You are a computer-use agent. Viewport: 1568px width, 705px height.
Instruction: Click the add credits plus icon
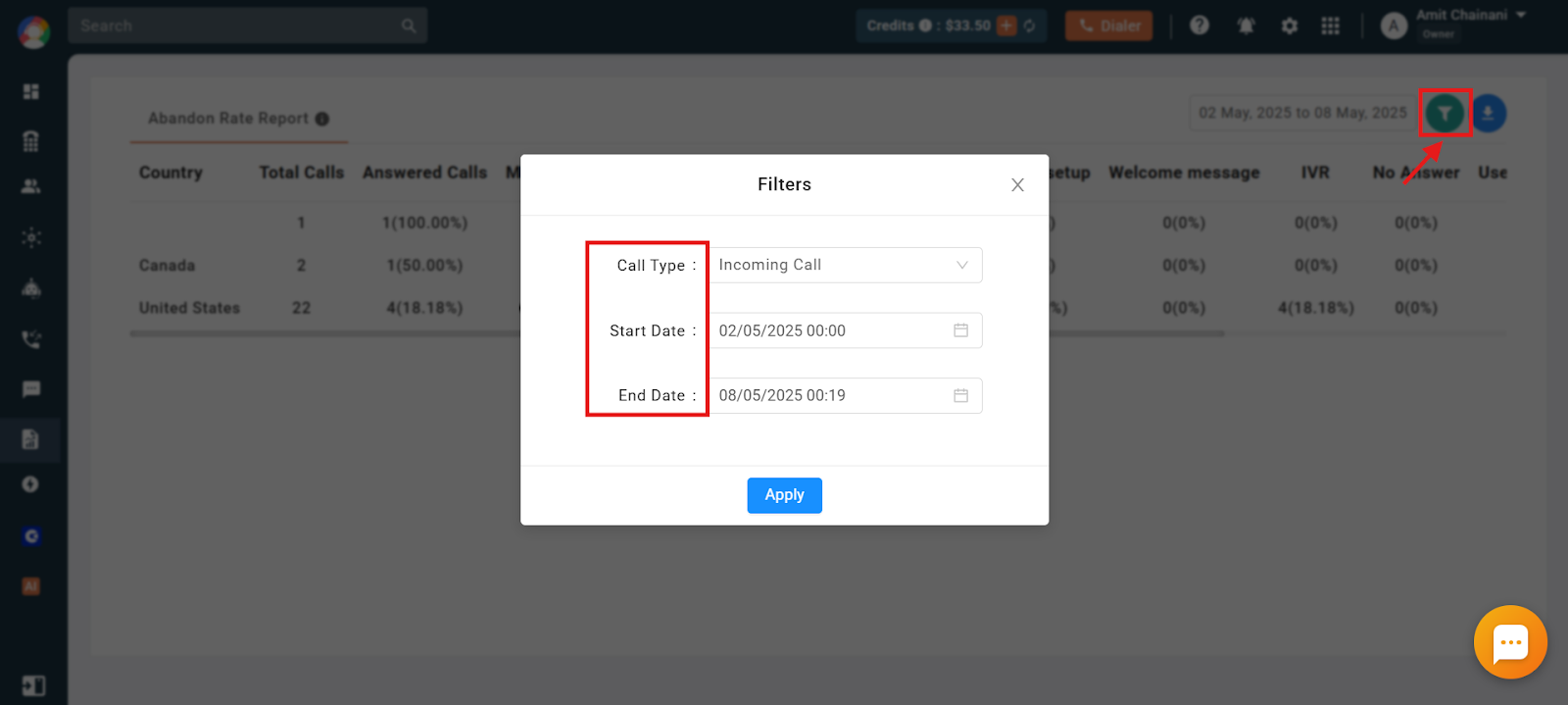[1006, 25]
